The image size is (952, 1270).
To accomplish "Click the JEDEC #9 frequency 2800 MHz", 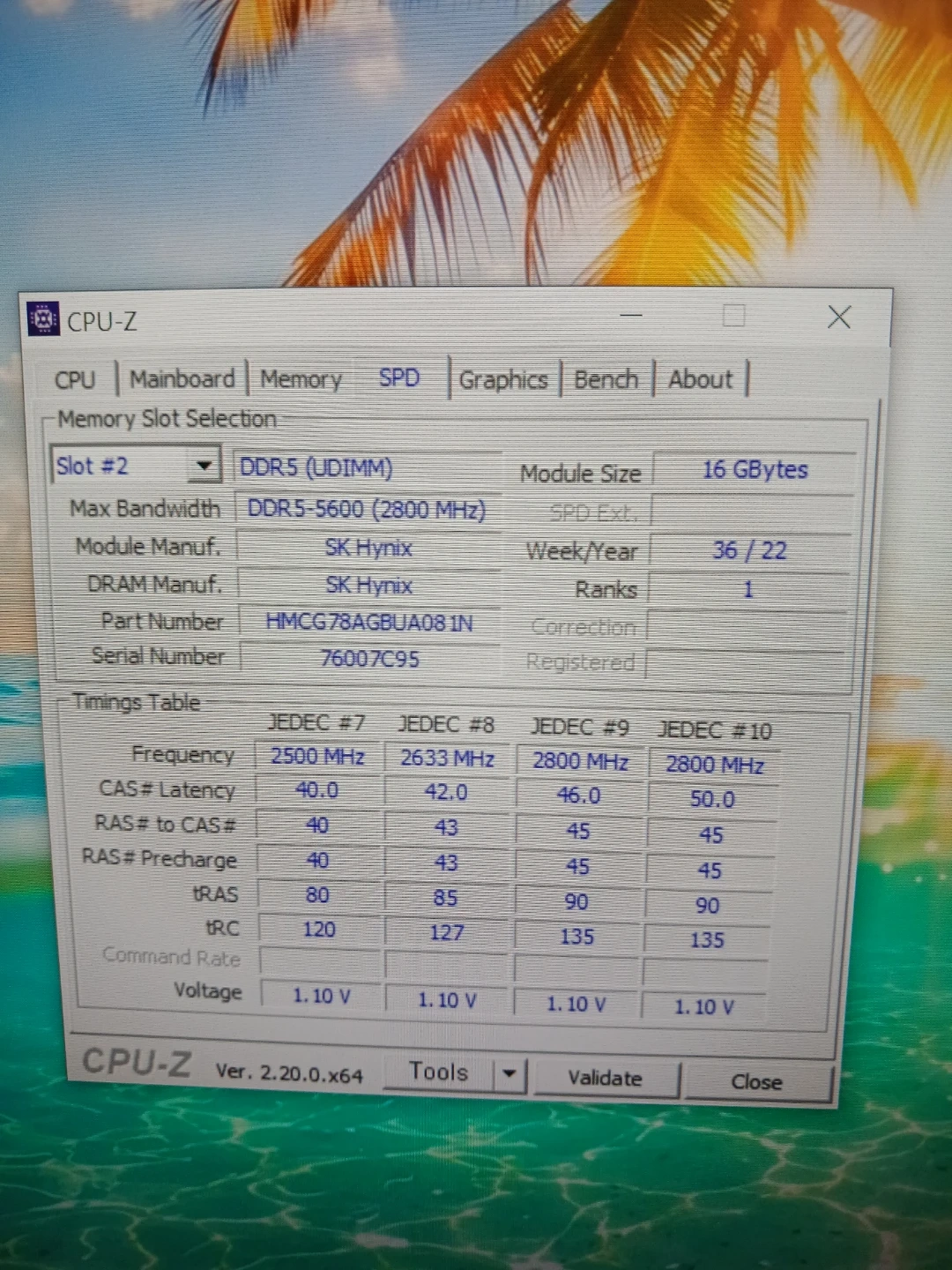I will (x=580, y=761).
